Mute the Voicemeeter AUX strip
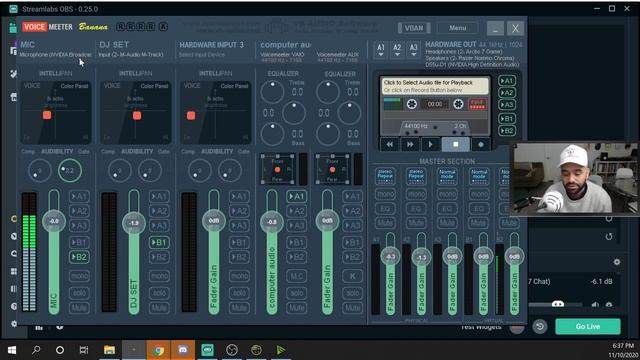 coord(352,308)
